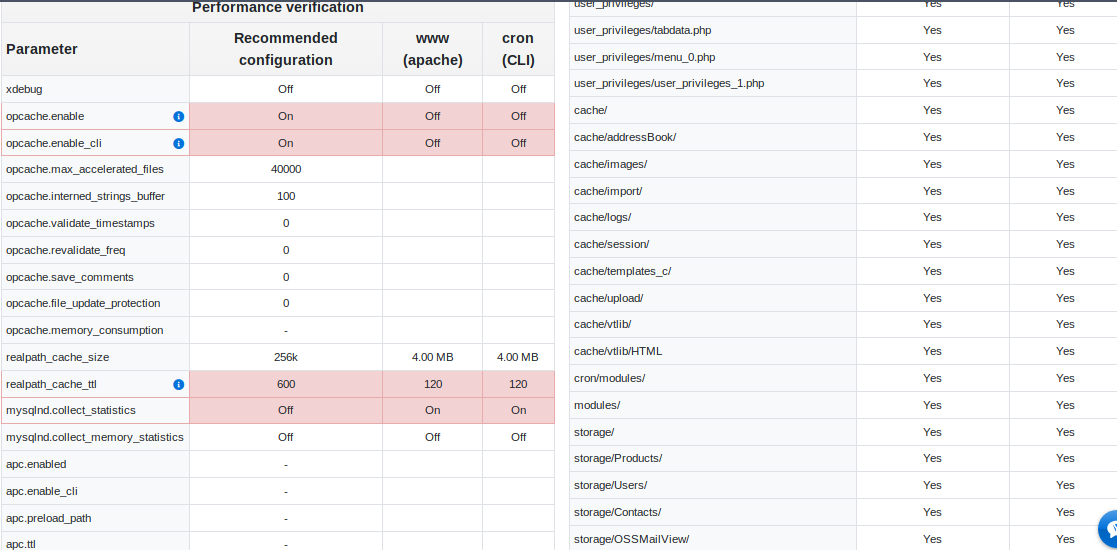Click opcache.save_comments parameter
The height and width of the screenshot is (550, 1117).
point(70,276)
